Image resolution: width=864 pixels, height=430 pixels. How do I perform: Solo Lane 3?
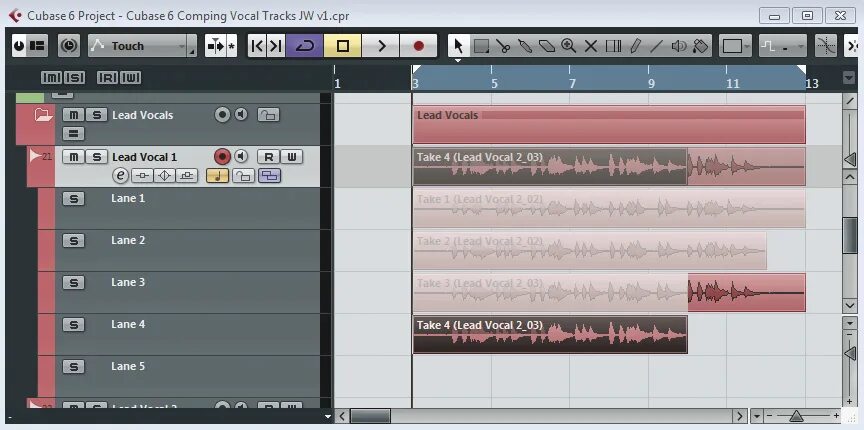click(x=73, y=283)
